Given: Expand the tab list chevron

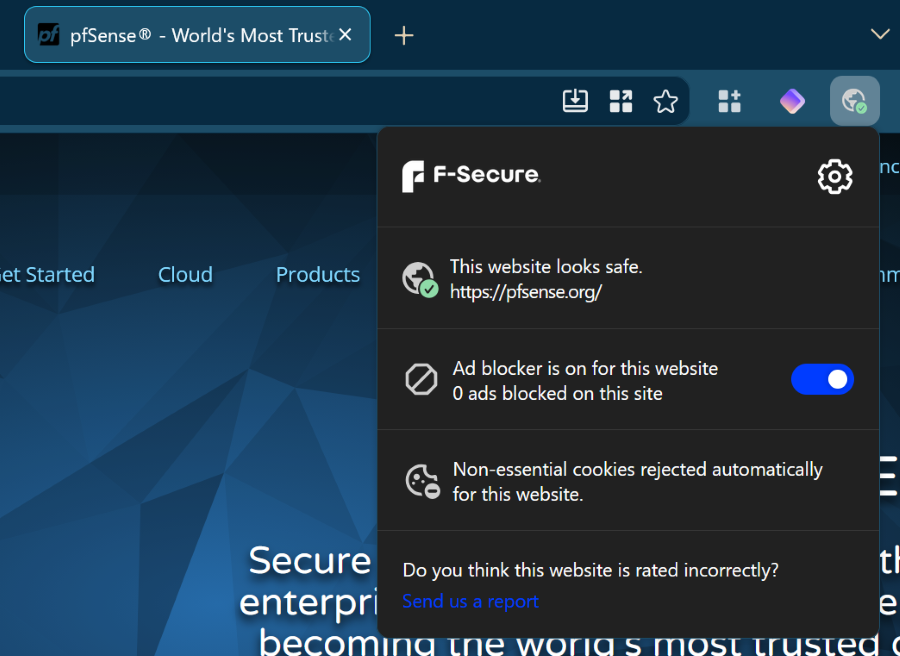Looking at the screenshot, I should point(880,34).
